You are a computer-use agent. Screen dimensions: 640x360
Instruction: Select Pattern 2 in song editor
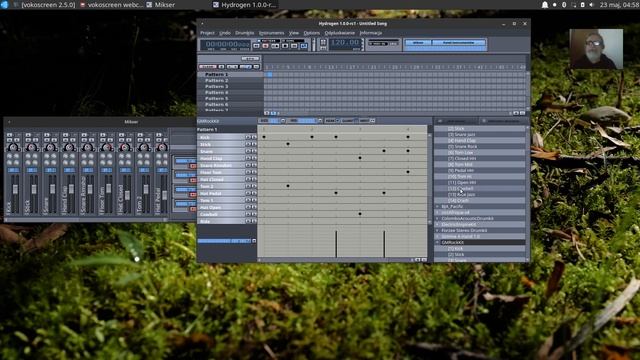click(216, 80)
